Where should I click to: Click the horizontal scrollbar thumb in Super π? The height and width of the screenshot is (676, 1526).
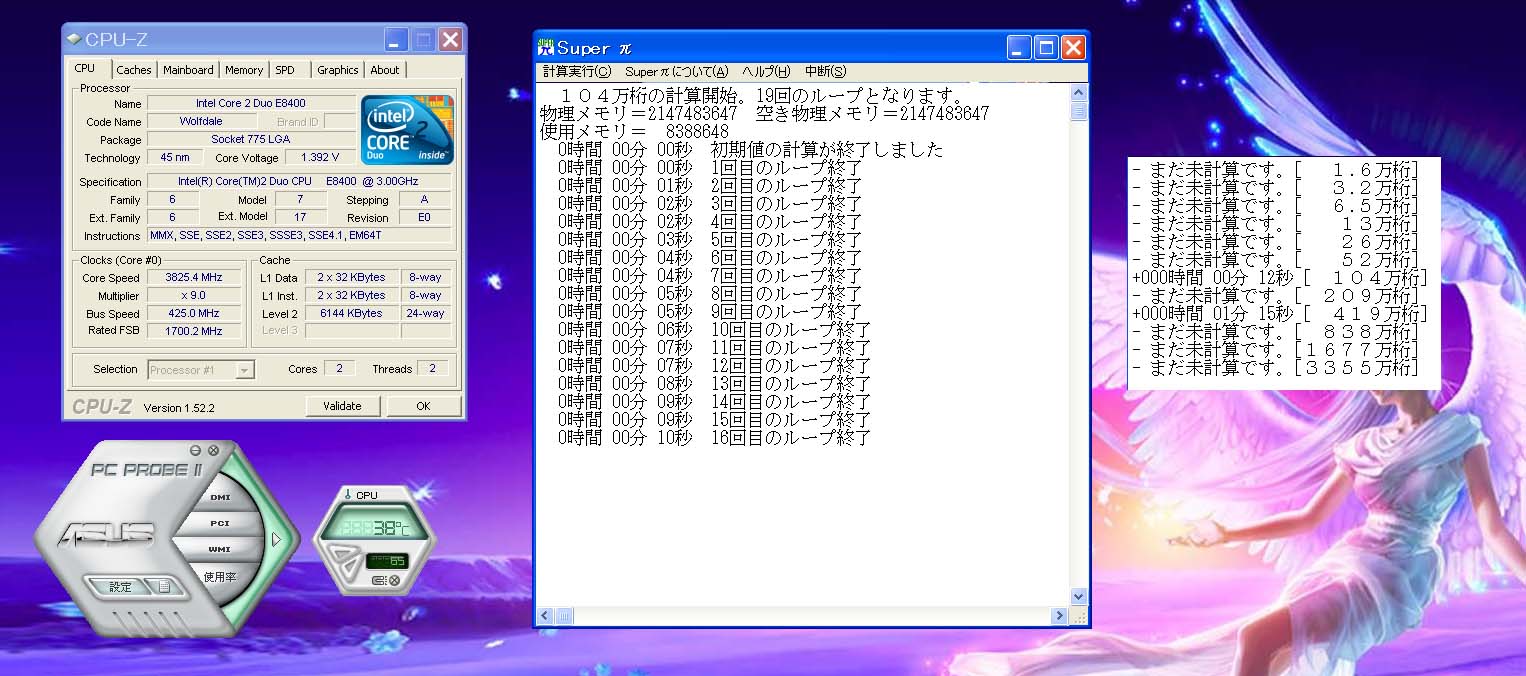(x=563, y=616)
